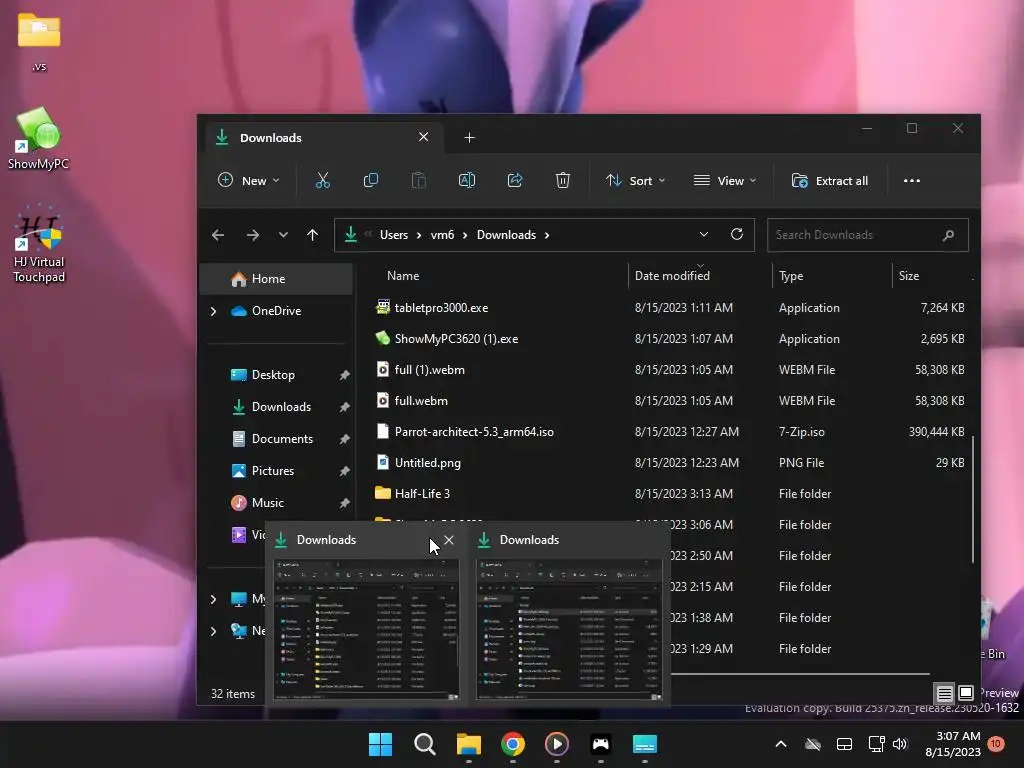
Task: Click Users in breadcrumb path
Action: point(394,235)
